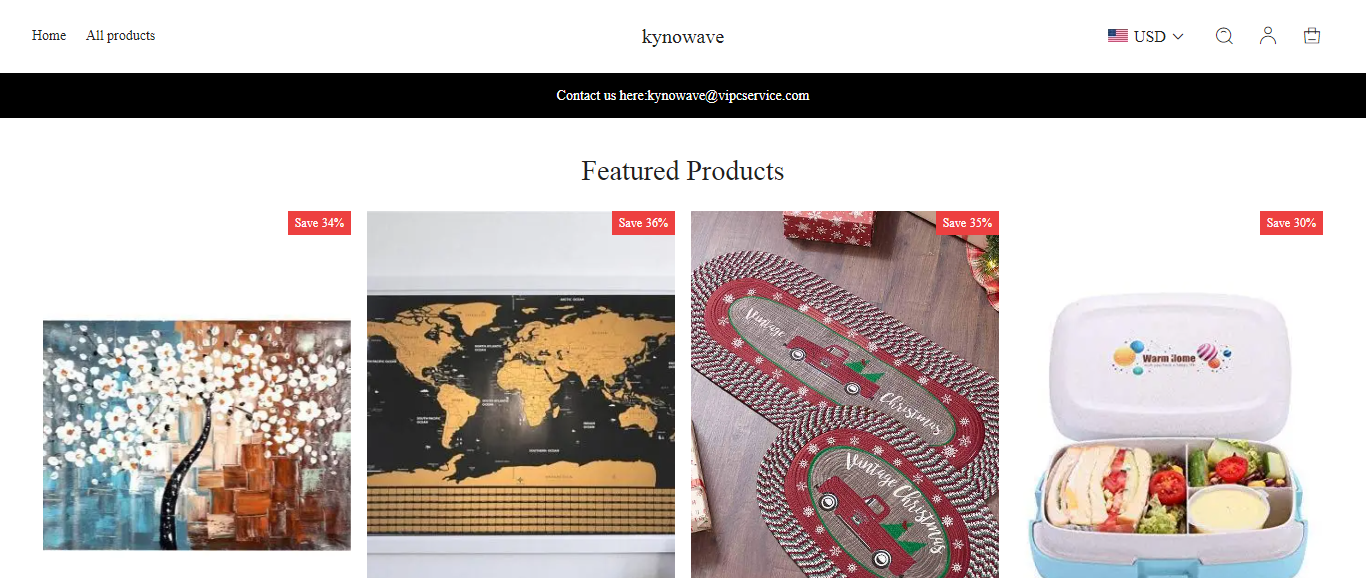Open the user account icon
Viewport: 1366px width, 578px height.
[x=1268, y=36]
